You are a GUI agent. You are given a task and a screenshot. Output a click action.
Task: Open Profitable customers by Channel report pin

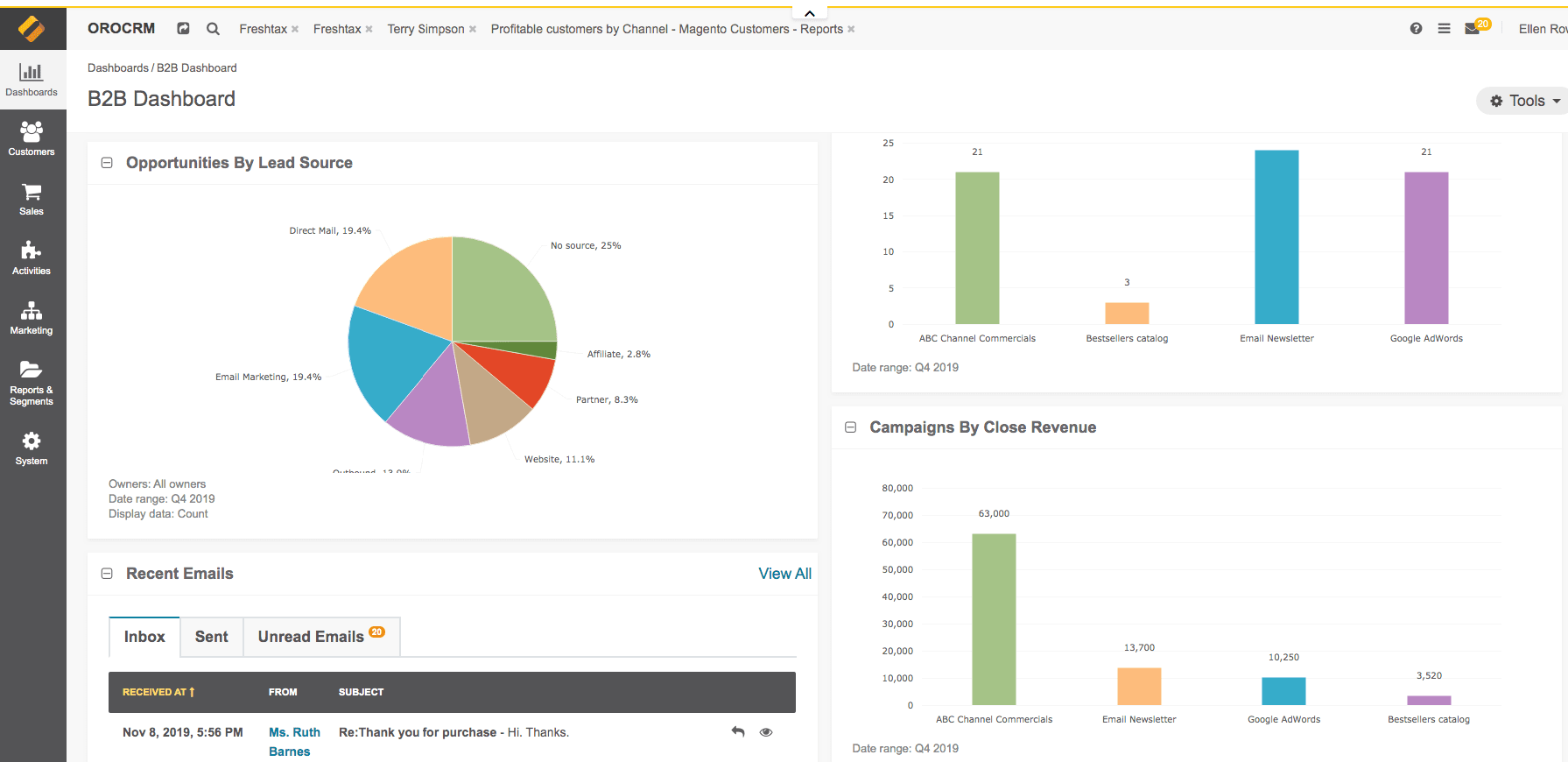pos(666,29)
